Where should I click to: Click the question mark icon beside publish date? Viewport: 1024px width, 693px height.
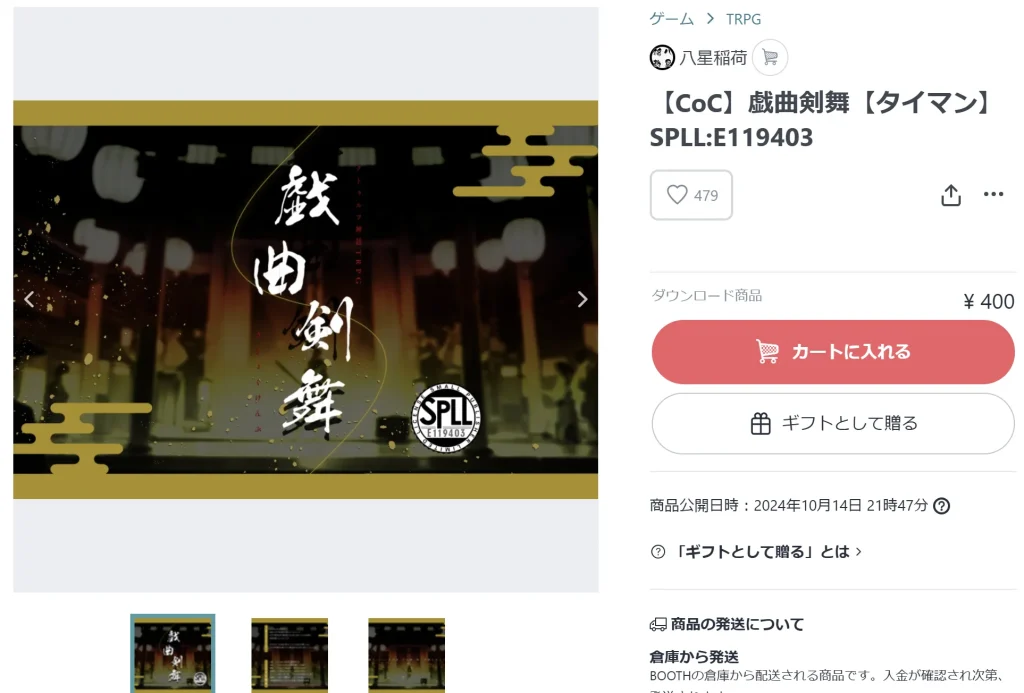pyautogui.click(x=941, y=506)
